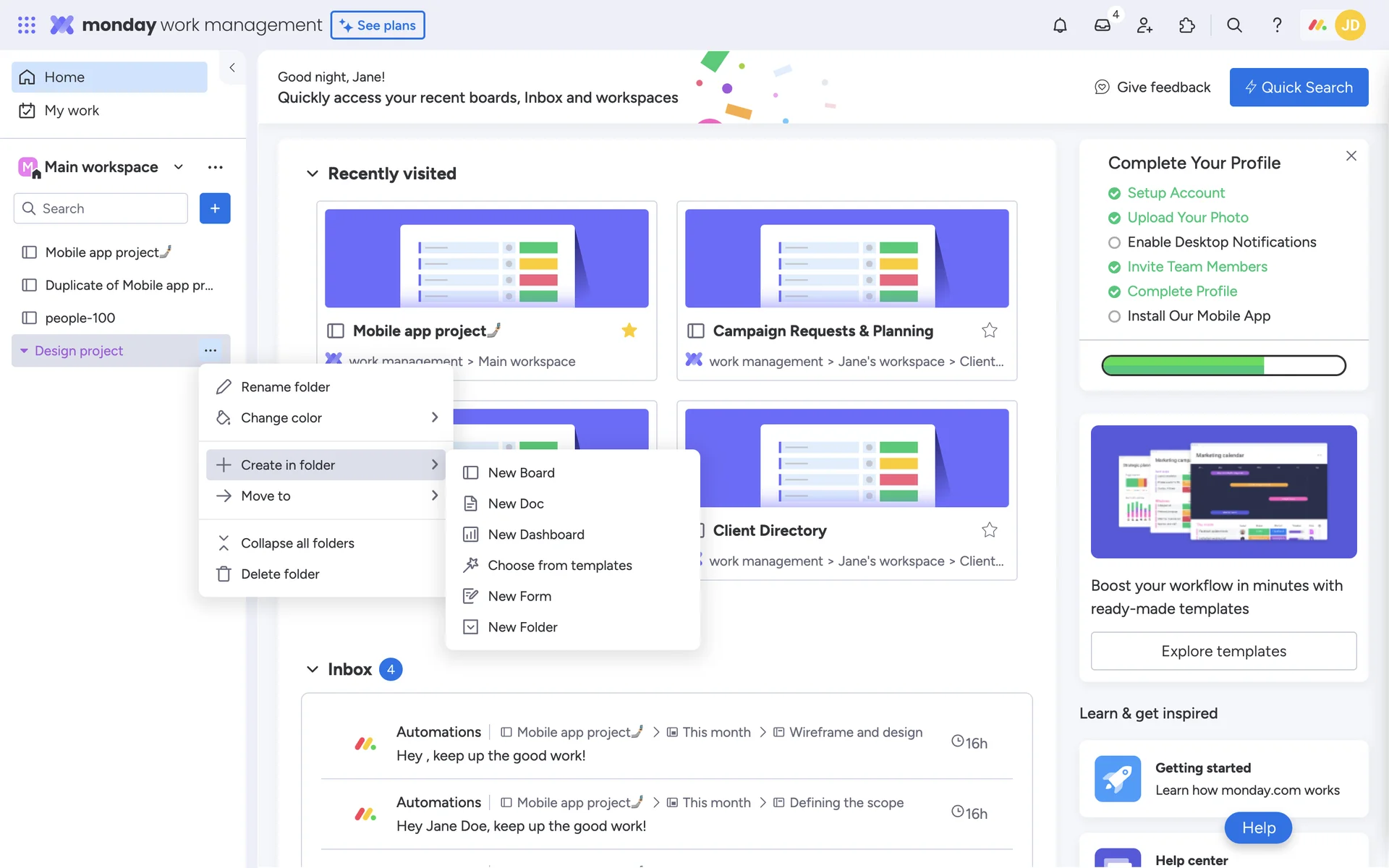The image size is (1389, 868).
Task: Open the apps marketplace puzzle icon
Action: click(1186, 25)
